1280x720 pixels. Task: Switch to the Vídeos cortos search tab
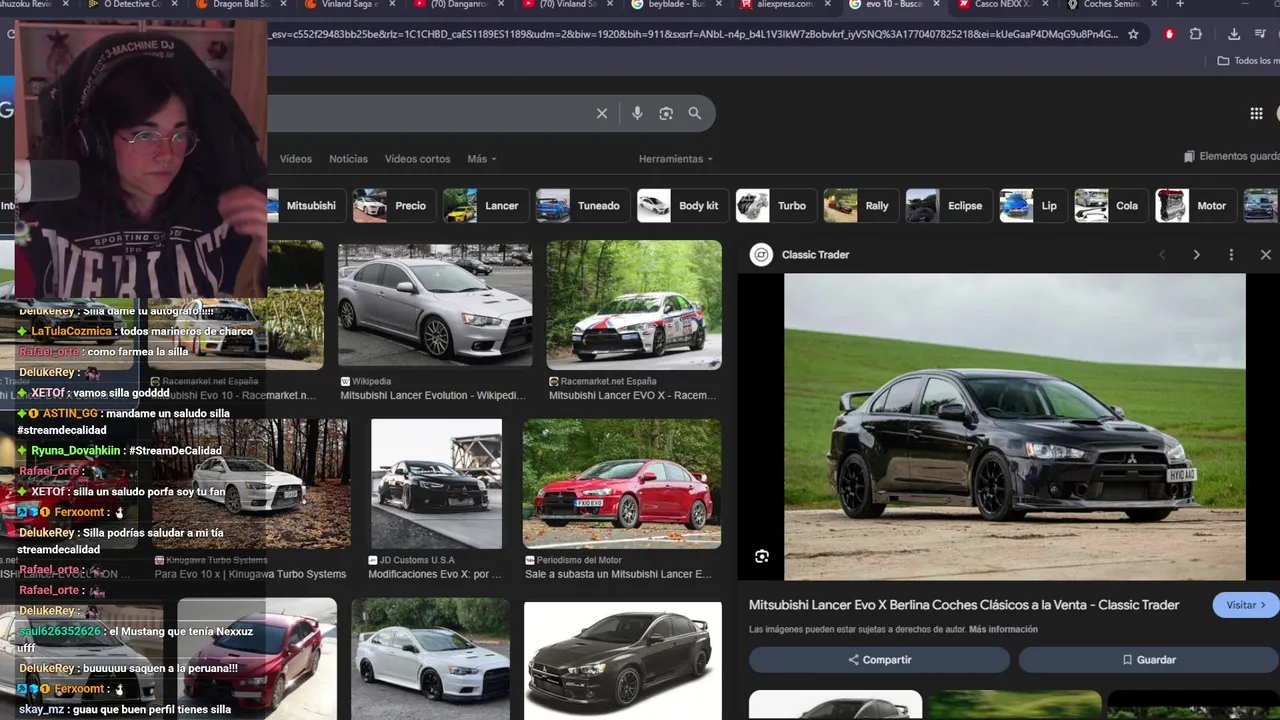pos(417,159)
